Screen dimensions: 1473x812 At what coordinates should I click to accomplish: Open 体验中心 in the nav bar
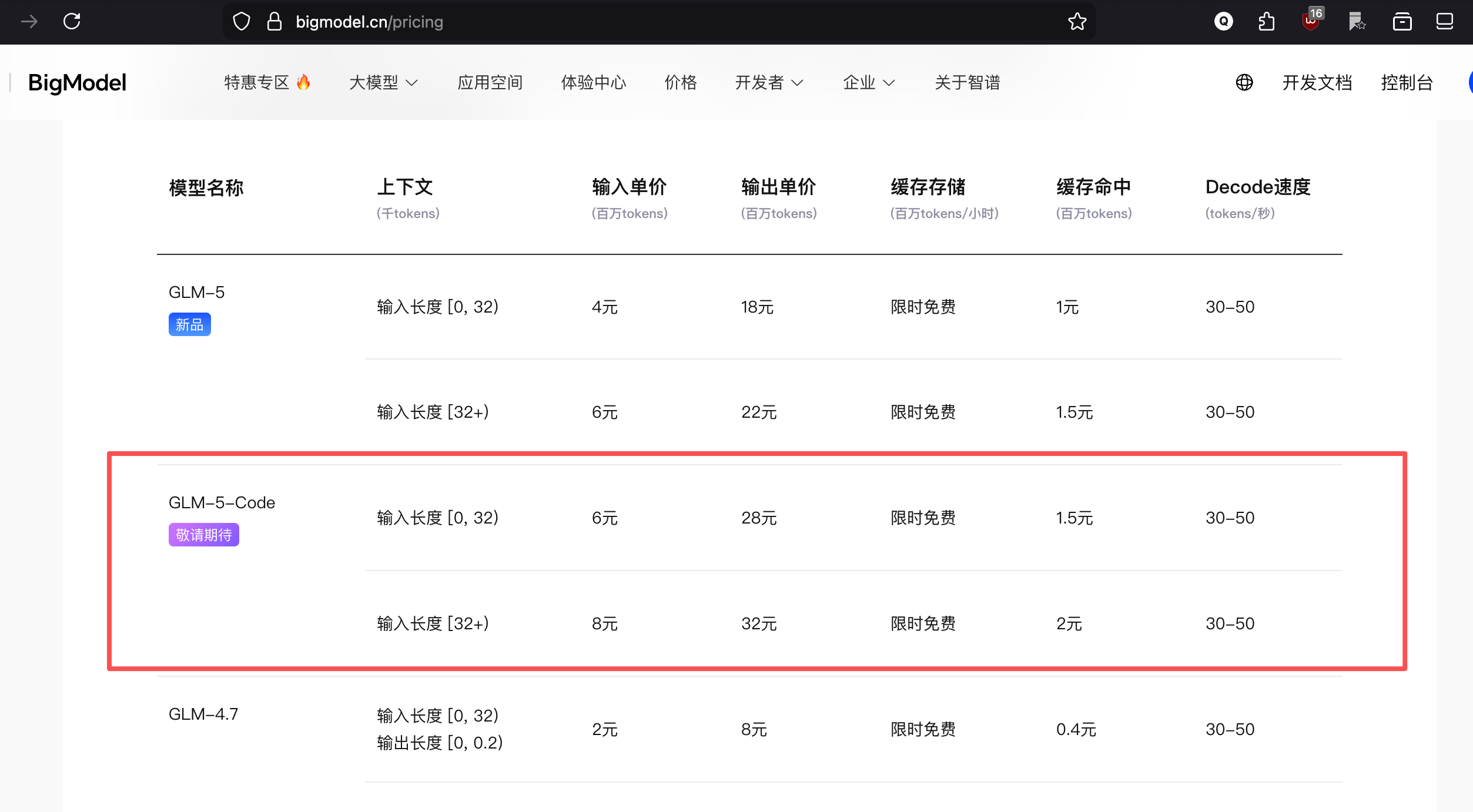tap(594, 82)
